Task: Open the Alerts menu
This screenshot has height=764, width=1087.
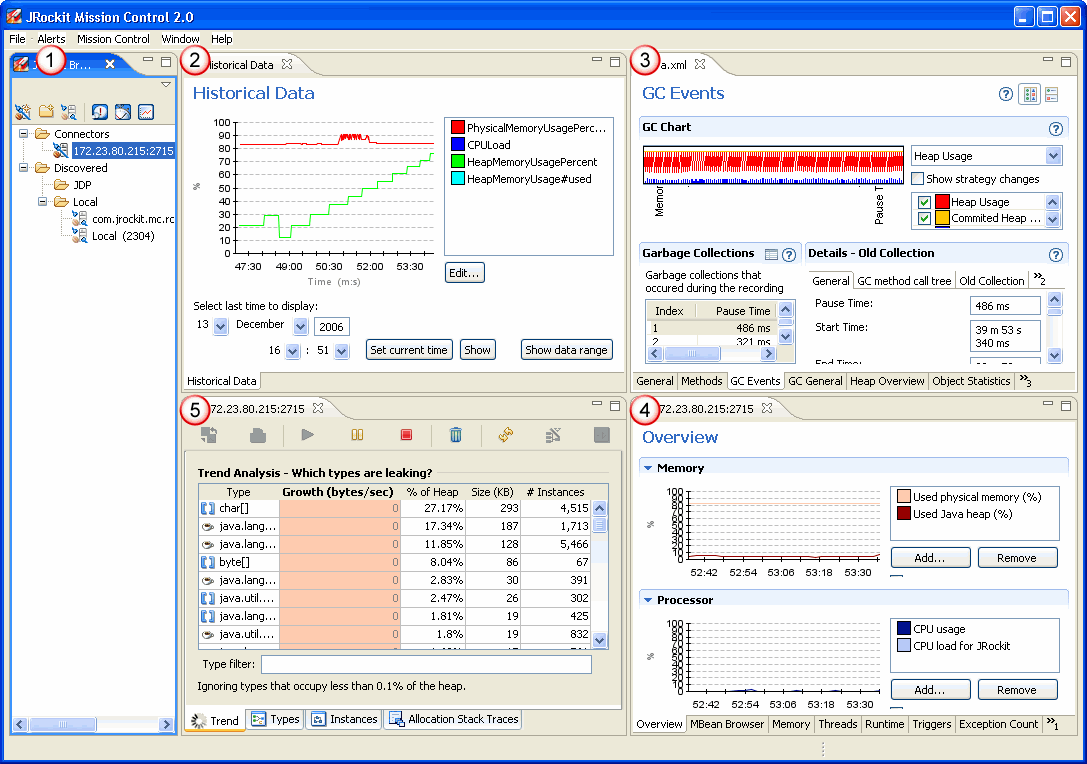Action: 51,39
